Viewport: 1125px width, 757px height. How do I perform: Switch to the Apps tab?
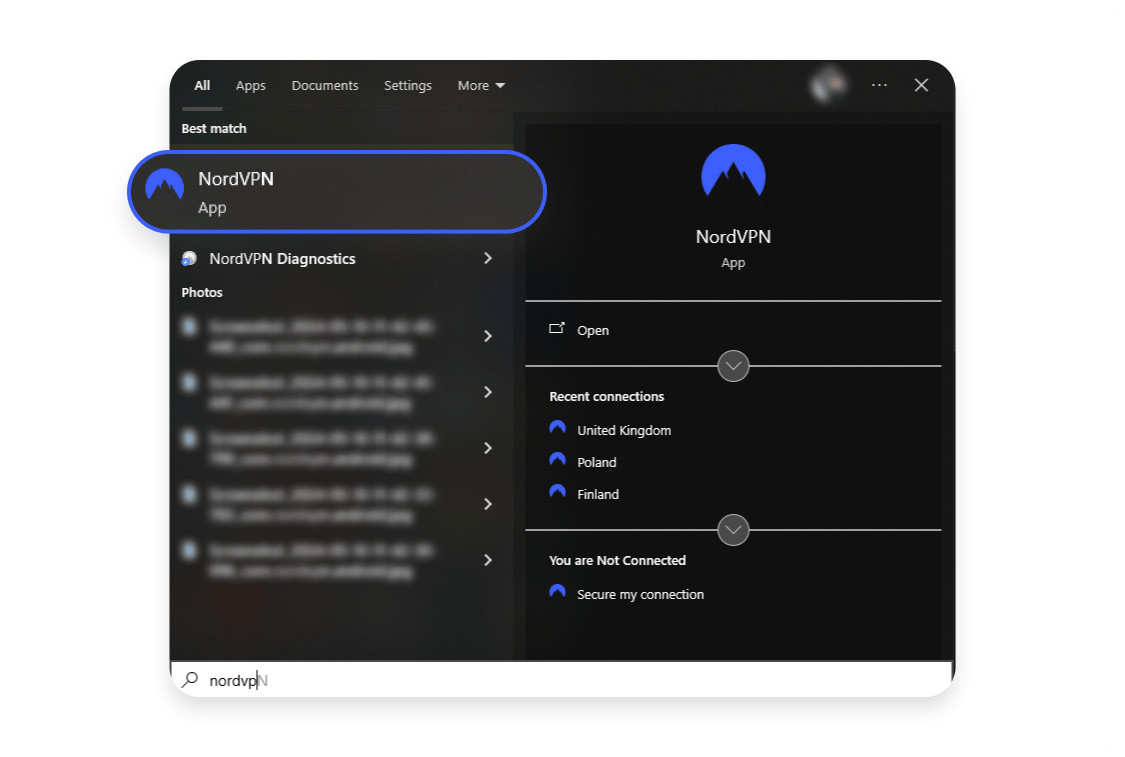coord(250,85)
